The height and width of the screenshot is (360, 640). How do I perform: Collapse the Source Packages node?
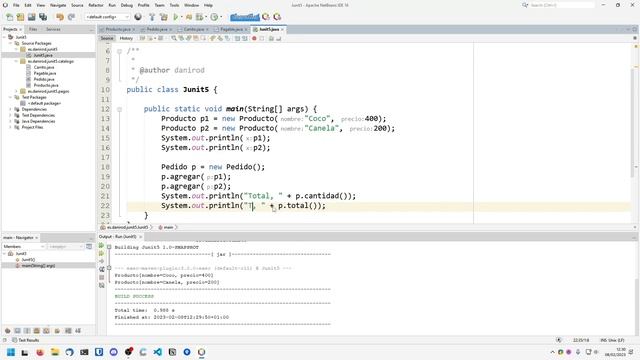pyautogui.click(x=11, y=43)
